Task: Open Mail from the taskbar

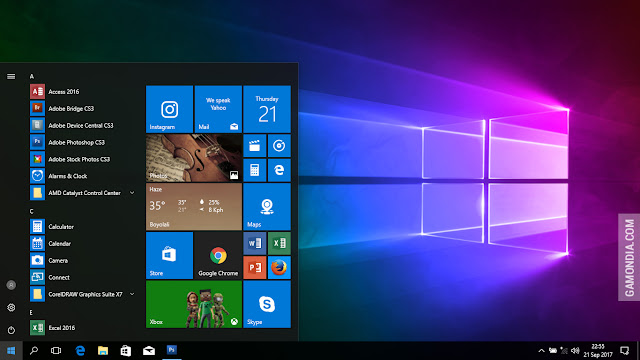Action: [149, 351]
